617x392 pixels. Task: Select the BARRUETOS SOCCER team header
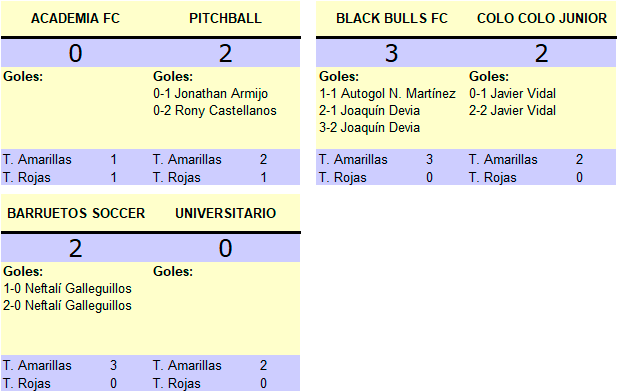[76, 213]
